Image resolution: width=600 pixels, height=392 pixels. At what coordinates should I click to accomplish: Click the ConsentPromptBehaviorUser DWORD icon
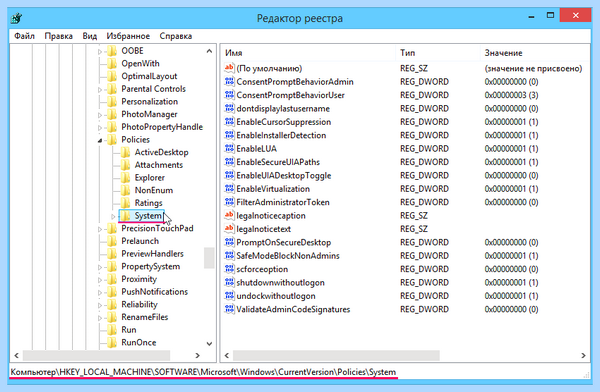[229, 95]
